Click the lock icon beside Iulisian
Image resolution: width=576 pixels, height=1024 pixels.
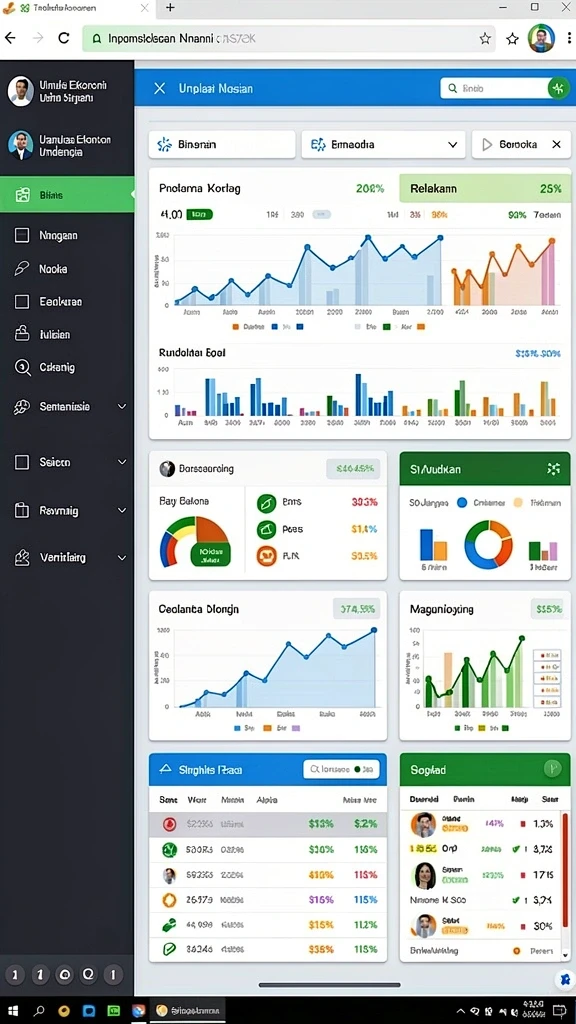pos(22,334)
